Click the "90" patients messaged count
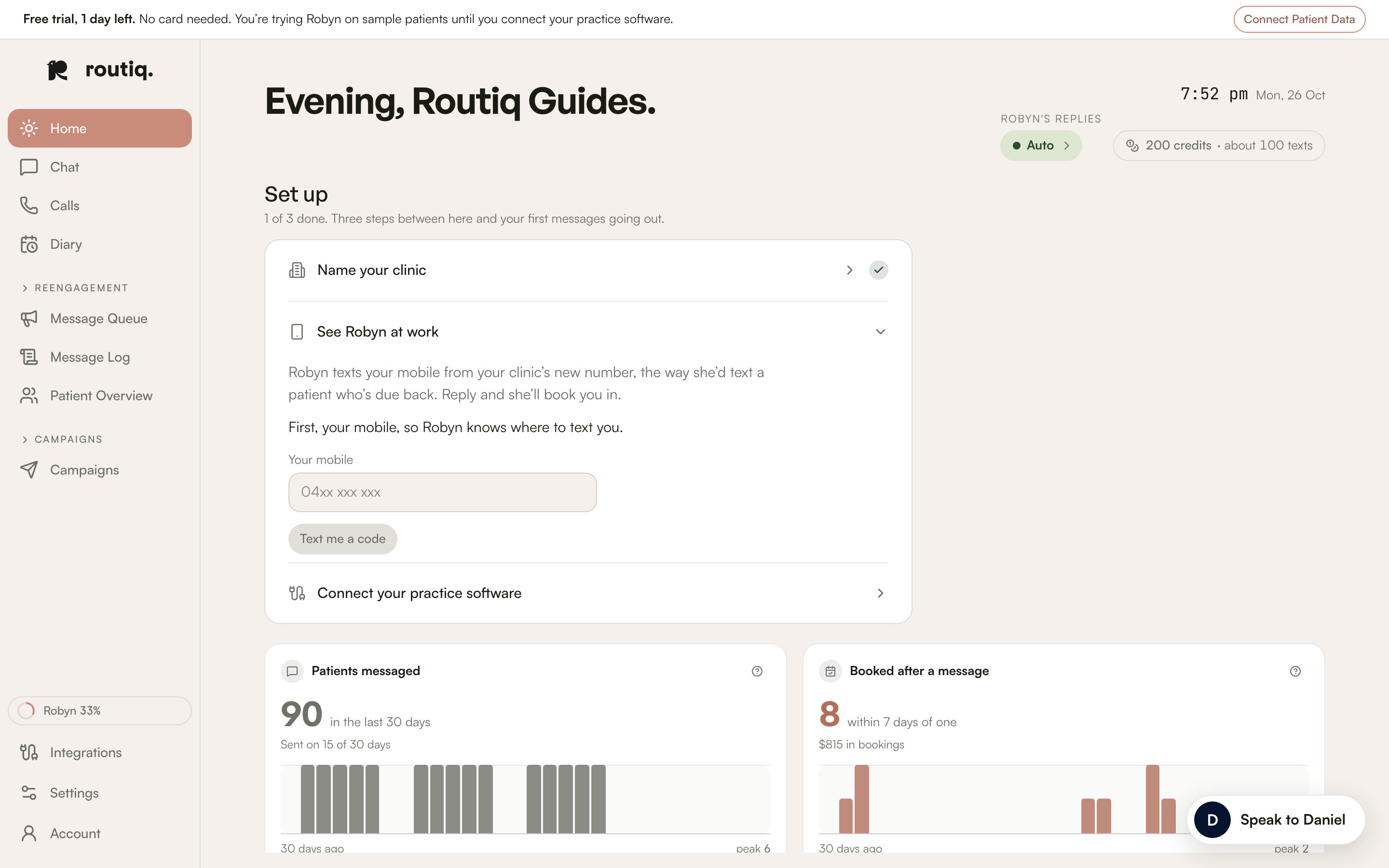Screen dimensions: 1389x868 [x=301, y=714]
